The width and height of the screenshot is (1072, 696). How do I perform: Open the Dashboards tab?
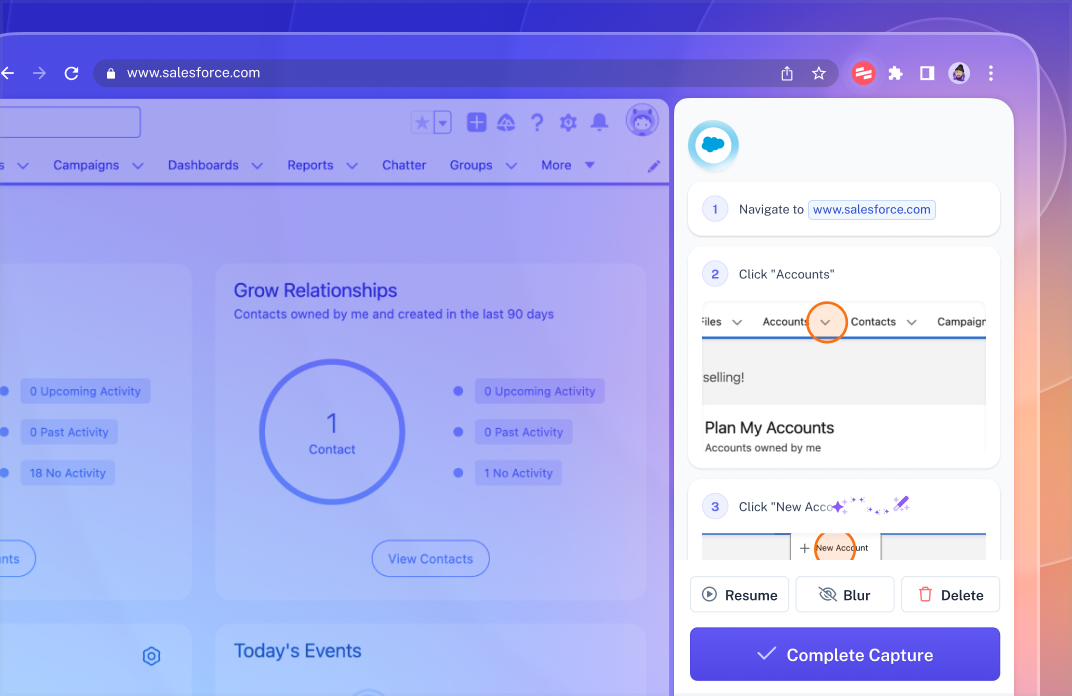click(x=203, y=165)
